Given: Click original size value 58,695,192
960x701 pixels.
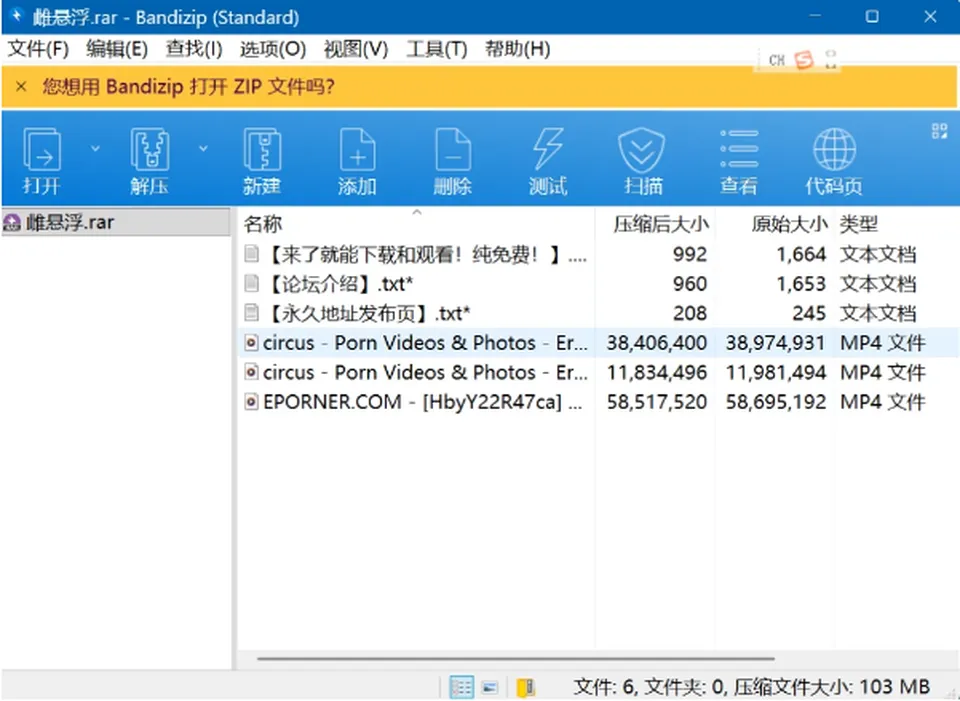Looking at the screenshot, I should pyautogui.click(x=776, y=402).
